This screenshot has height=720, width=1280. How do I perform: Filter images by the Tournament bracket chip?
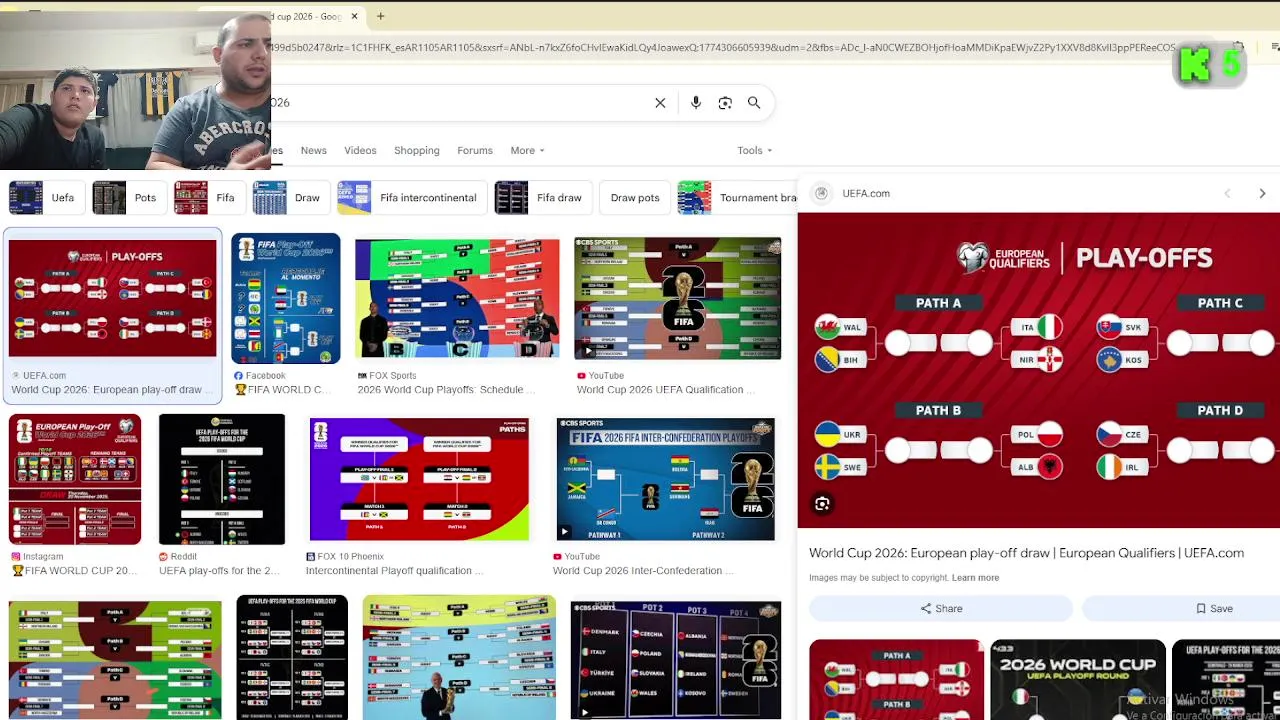(737, 198)
